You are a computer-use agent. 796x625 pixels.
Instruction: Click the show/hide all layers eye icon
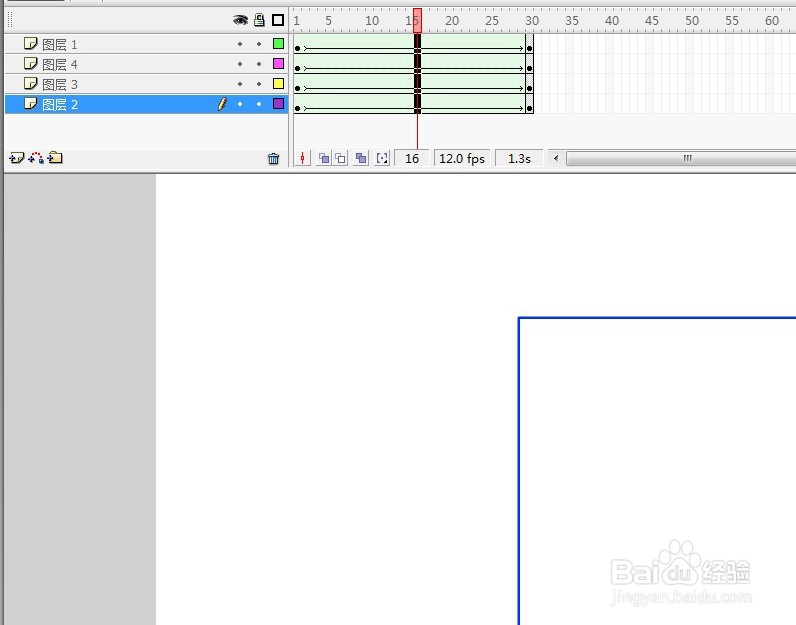[x=240, y=20]
